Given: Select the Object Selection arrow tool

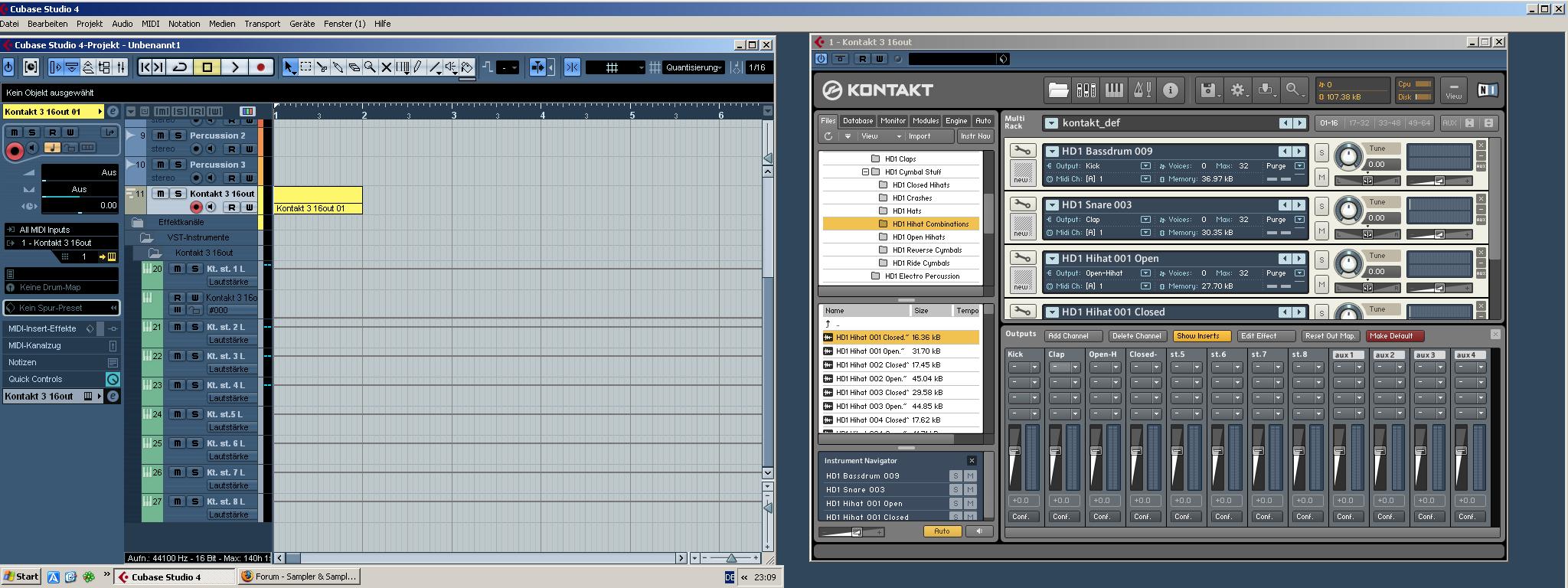Looking at the screenshot, I should (x=289, y=67).
